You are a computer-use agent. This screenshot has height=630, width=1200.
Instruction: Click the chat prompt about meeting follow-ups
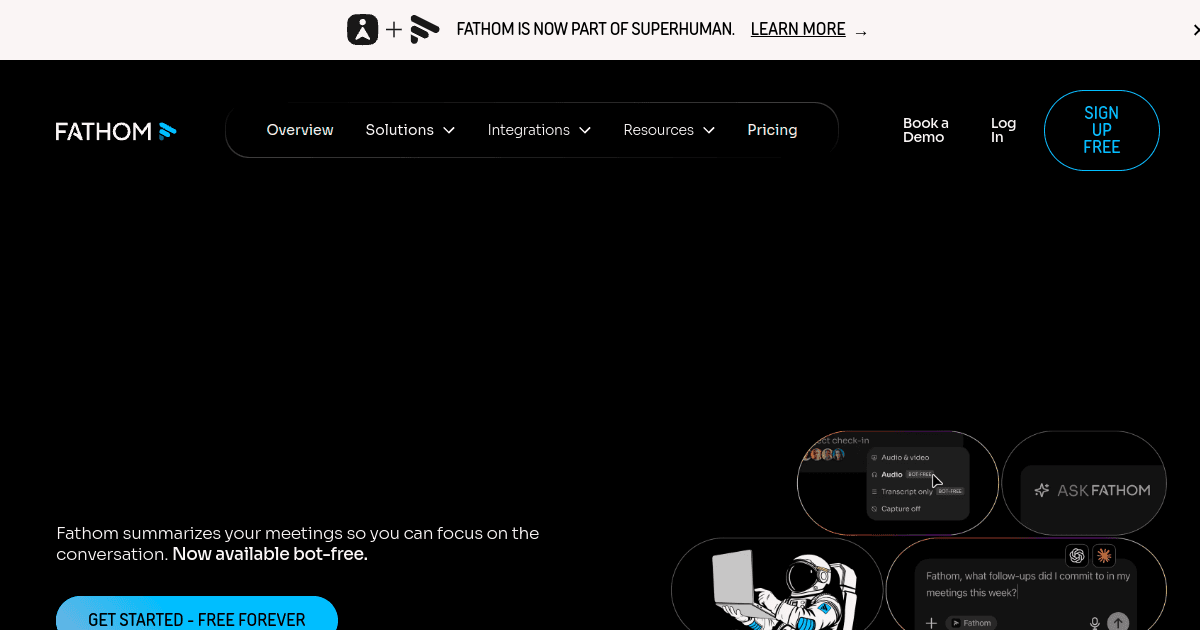pyautogui.click(x=1028, y=584)
